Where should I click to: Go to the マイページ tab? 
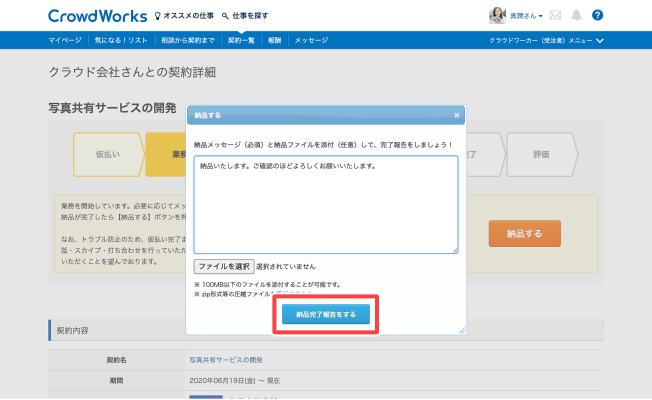click(x=65, y=40)
